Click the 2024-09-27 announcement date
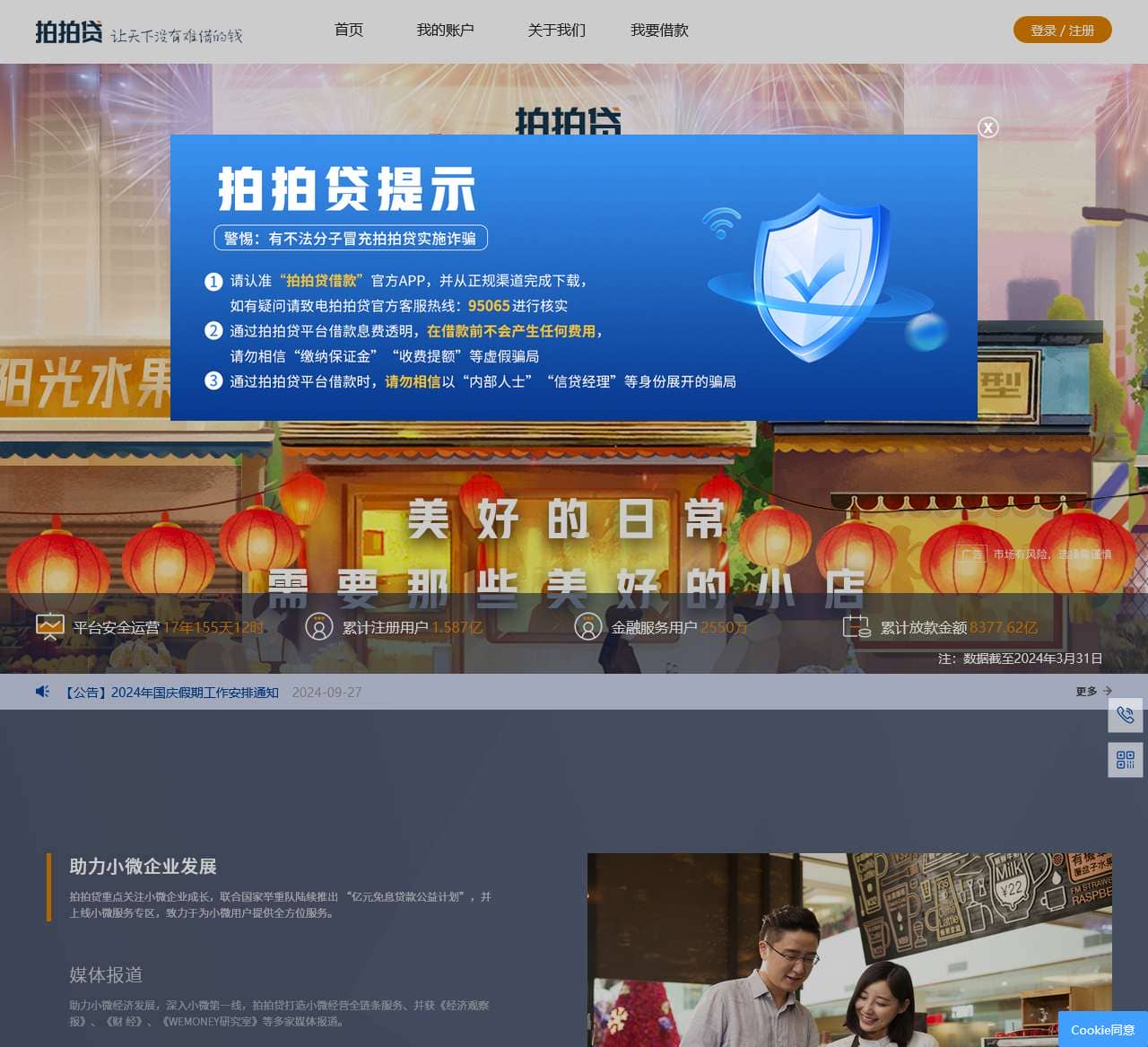 pos(326,693)
